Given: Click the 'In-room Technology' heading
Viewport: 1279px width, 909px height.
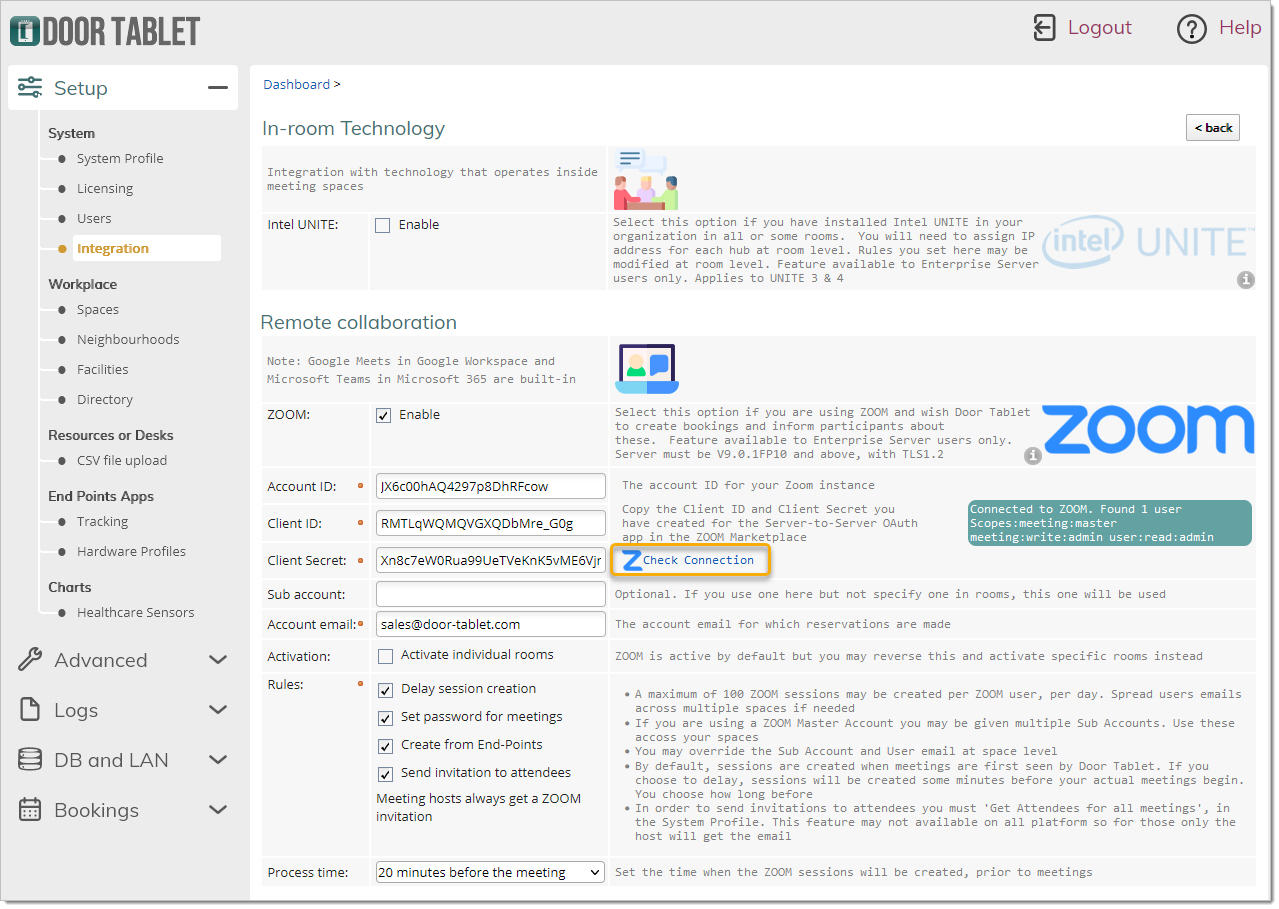Looking at the screenshot, I should click(x=353, y=128).
